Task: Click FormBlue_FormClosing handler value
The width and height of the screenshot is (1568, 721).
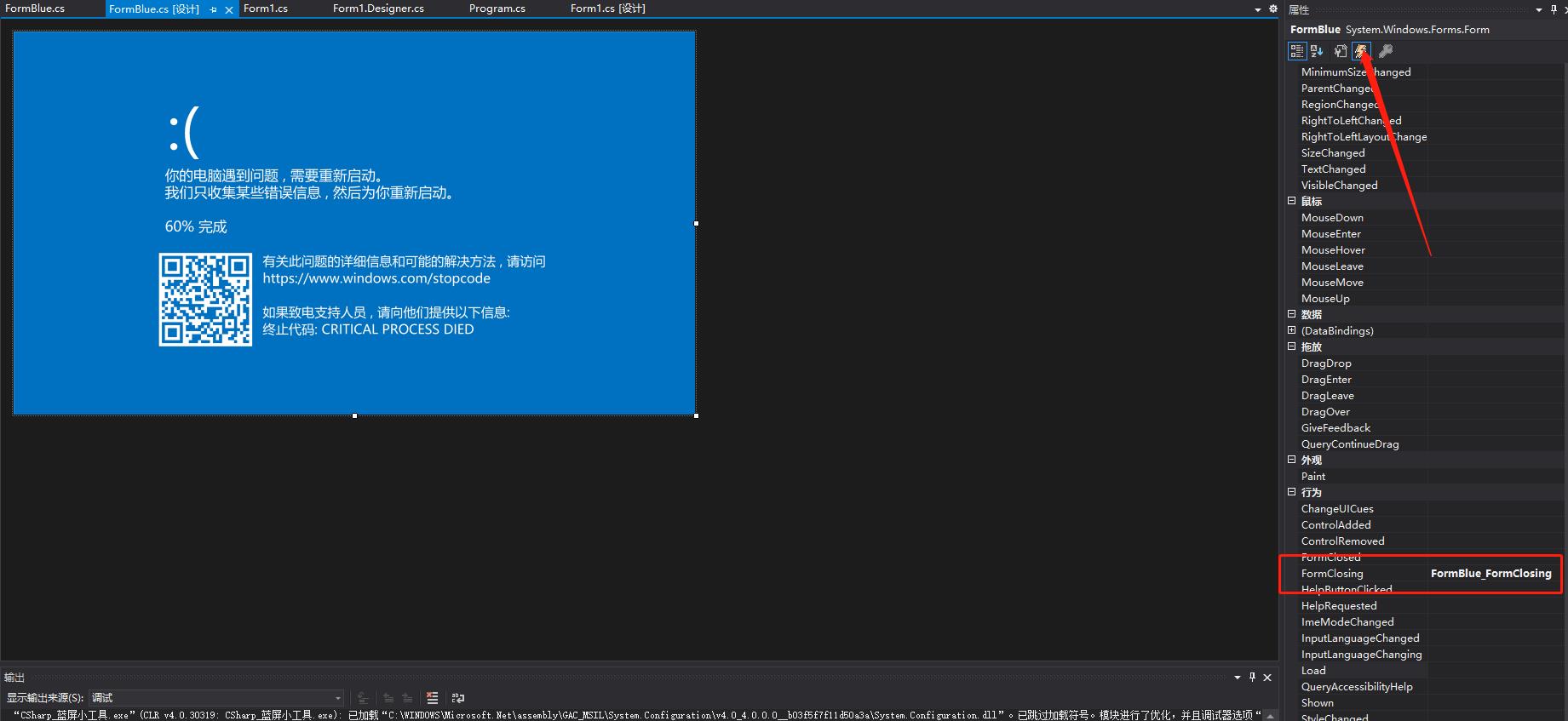Action: pyautogui.click(x=1491, y=574)
